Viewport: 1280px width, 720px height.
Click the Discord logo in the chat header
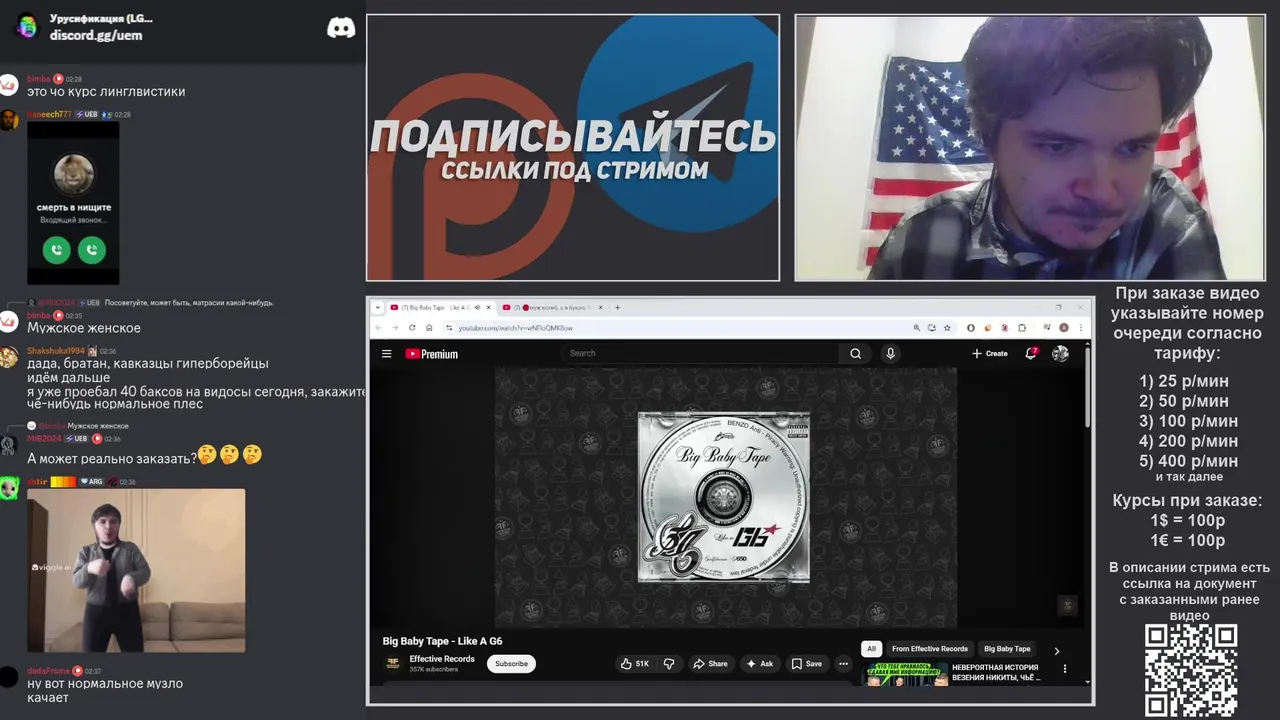coord(341,28)
